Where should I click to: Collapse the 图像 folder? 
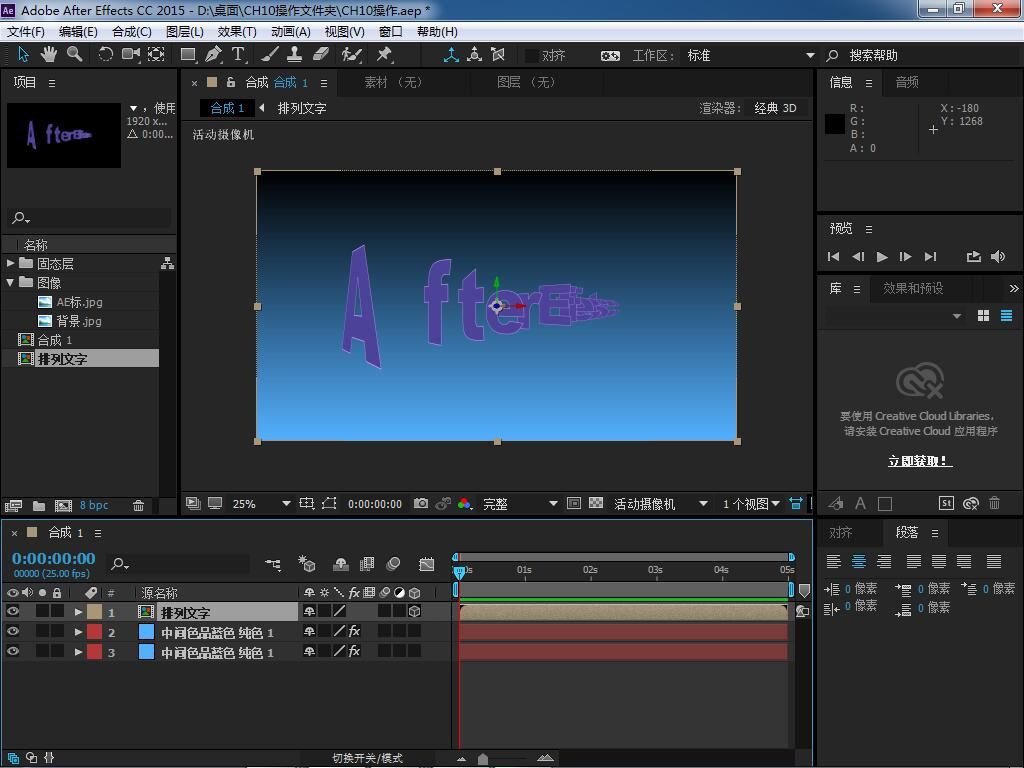point(10,282)
